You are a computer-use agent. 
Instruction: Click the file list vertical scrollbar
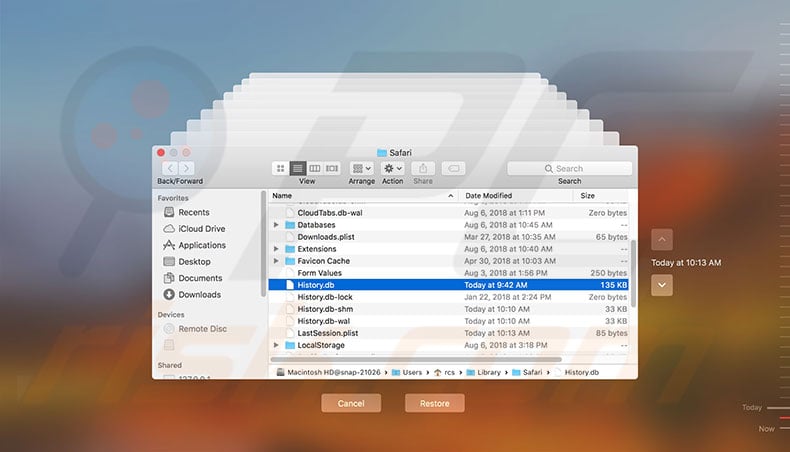tap(633, 273)
